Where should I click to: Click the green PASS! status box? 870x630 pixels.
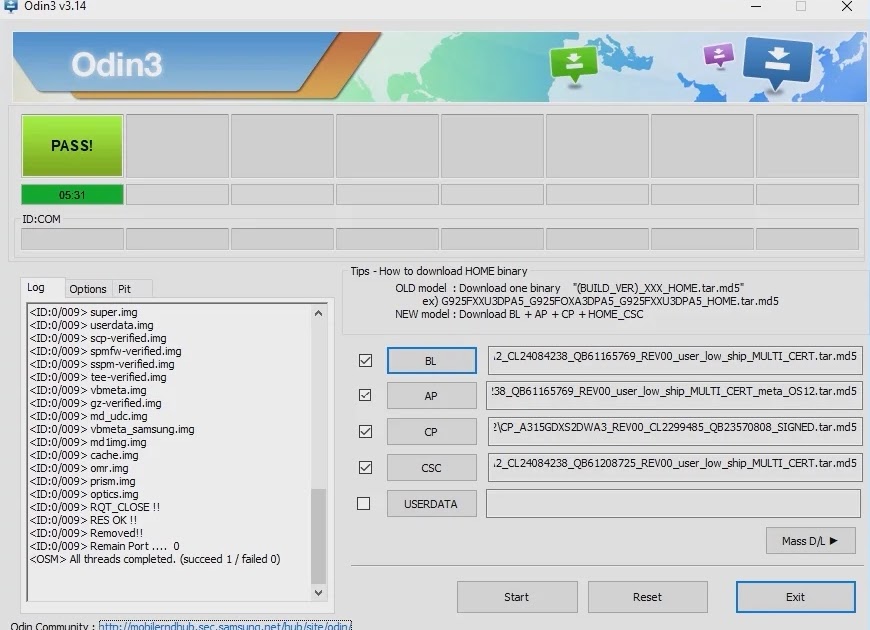coord(72,146)
